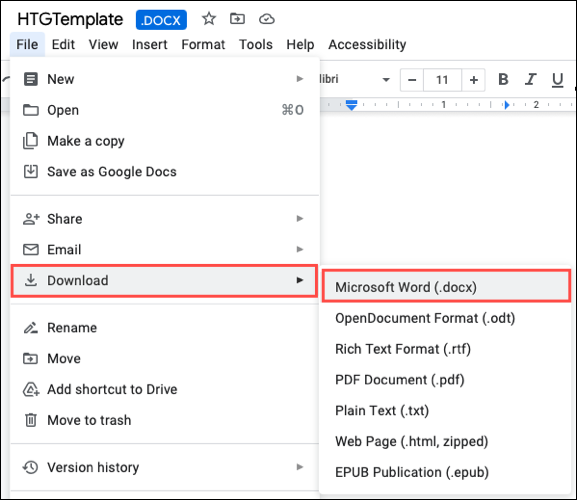
Task: Open the Insert menu
Action: point(149,45)
